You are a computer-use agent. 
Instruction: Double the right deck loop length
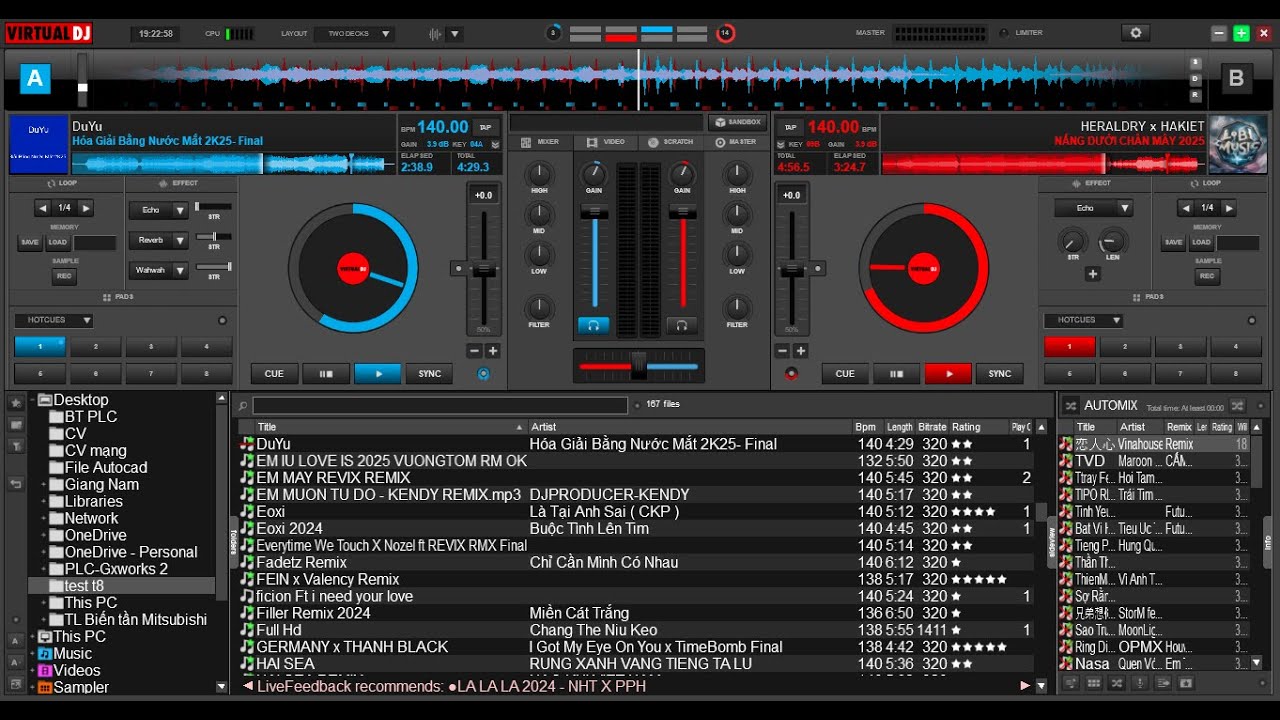tap(1229, 208)
